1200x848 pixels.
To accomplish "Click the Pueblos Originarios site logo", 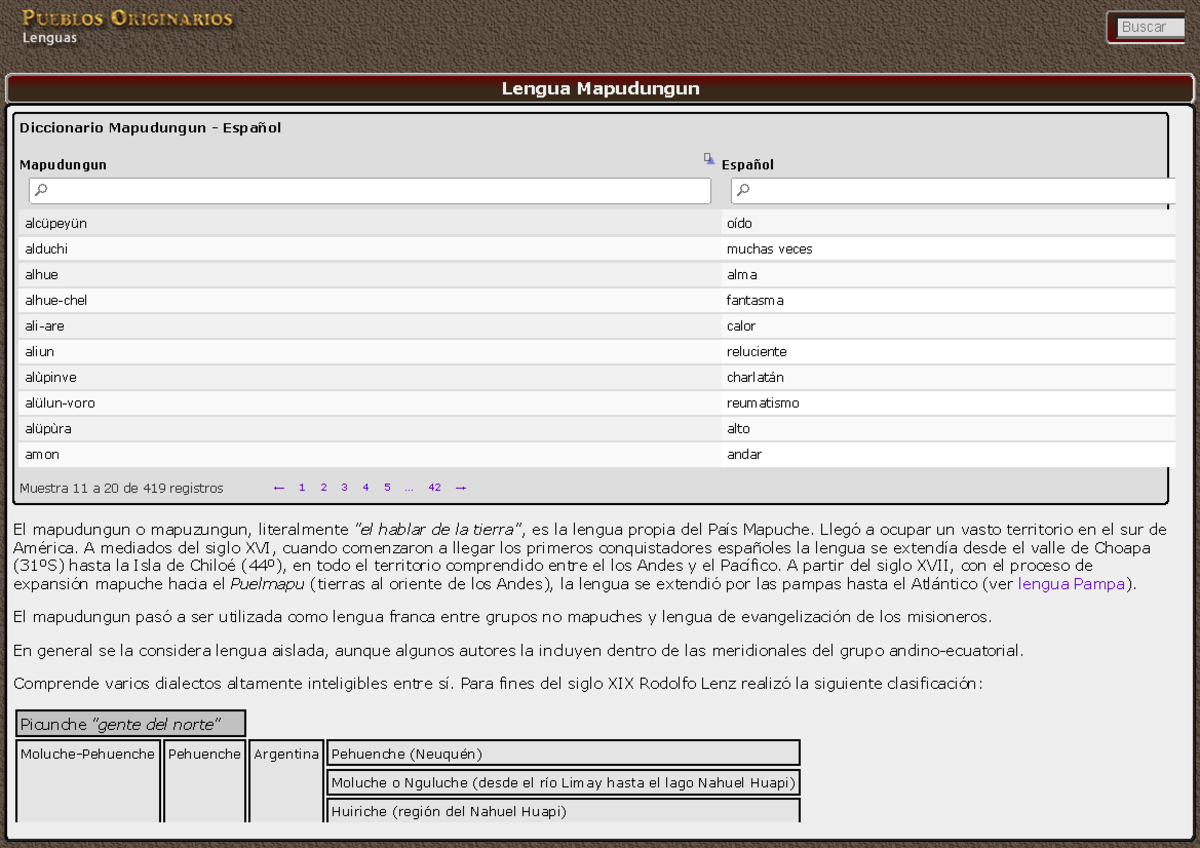I will click(x=127, y=18).
